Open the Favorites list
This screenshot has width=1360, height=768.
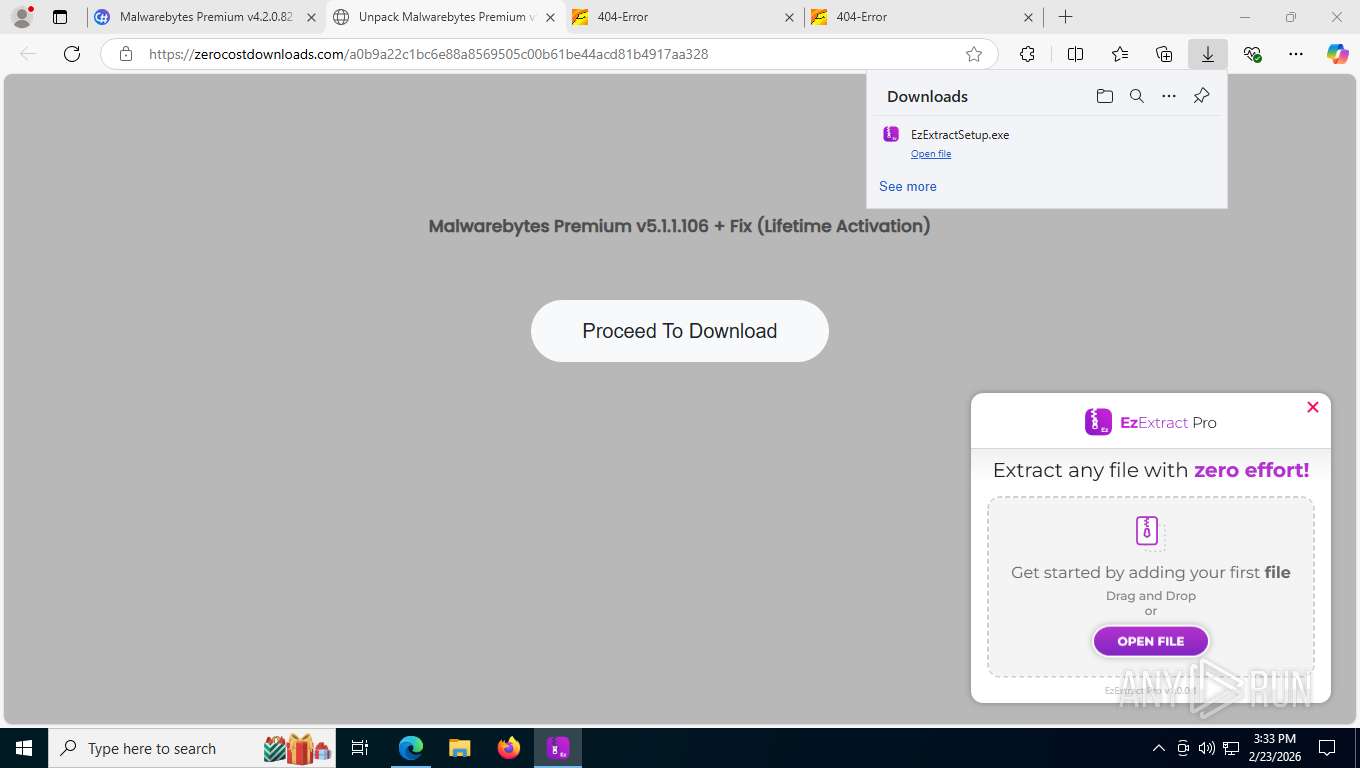(1120, 54)
